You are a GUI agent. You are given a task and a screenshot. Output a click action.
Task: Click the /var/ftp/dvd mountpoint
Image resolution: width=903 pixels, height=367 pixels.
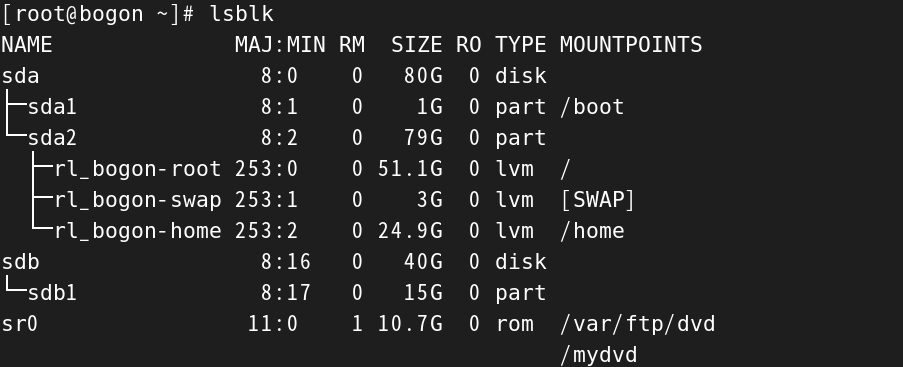638,324
